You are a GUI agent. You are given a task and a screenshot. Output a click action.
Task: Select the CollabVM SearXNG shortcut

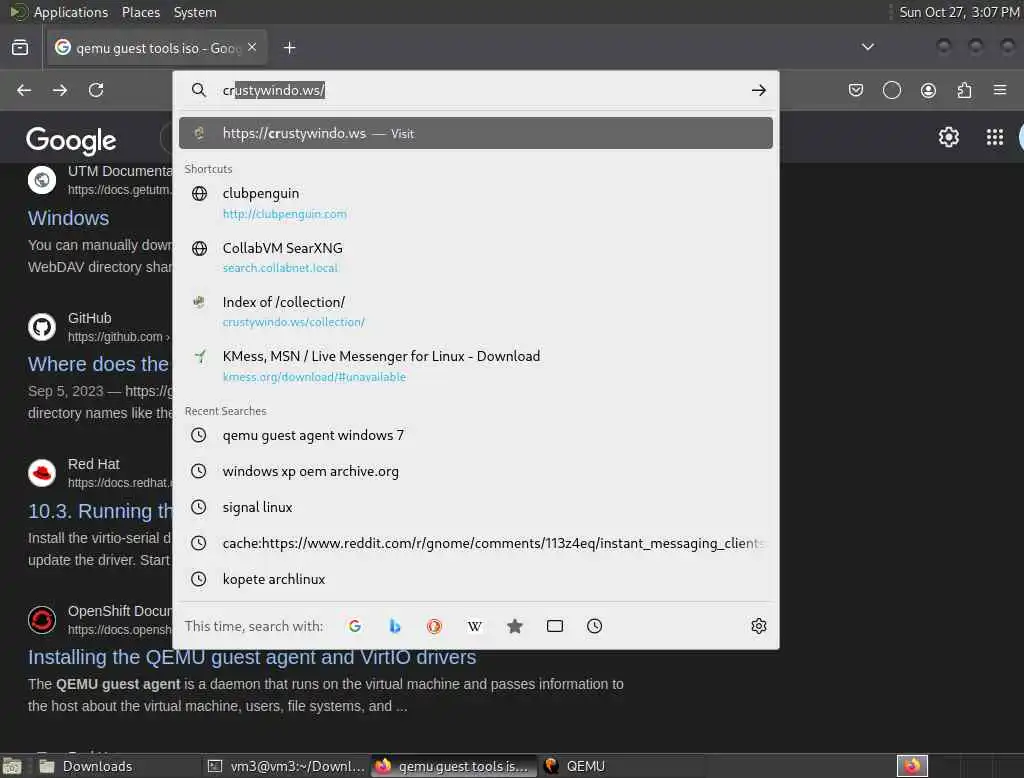pyautogui.click(x=475, y=257)
